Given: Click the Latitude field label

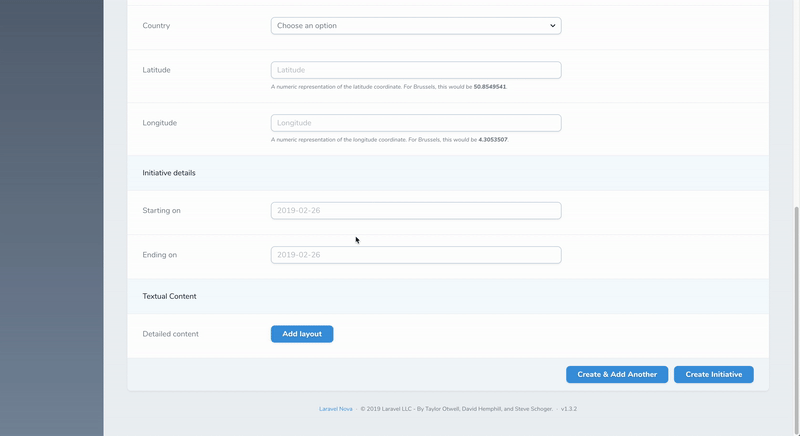Looking at the screenshot, I should tap(157, 70).
